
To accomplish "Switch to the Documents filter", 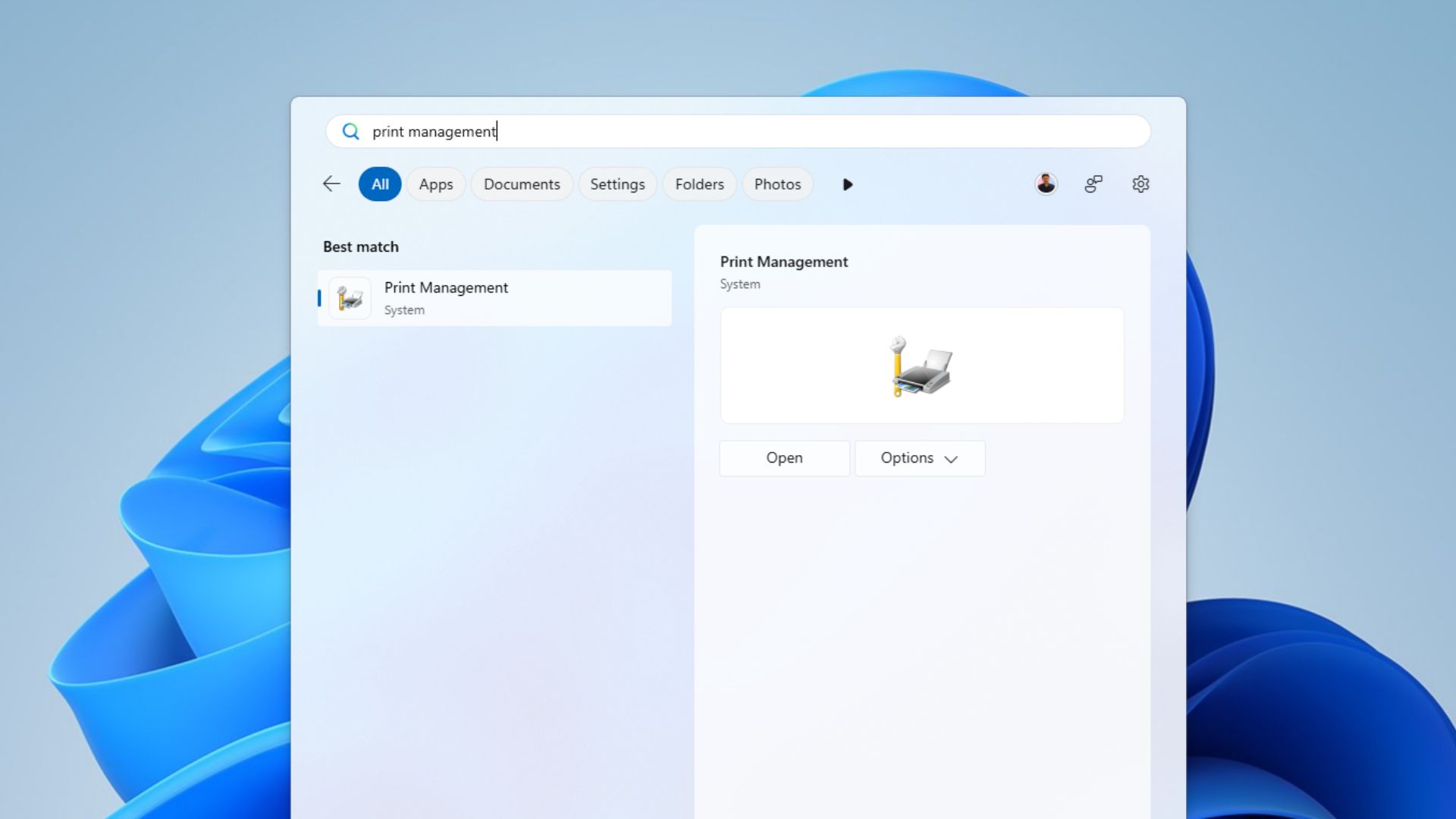I will click(x=522, y=184).
